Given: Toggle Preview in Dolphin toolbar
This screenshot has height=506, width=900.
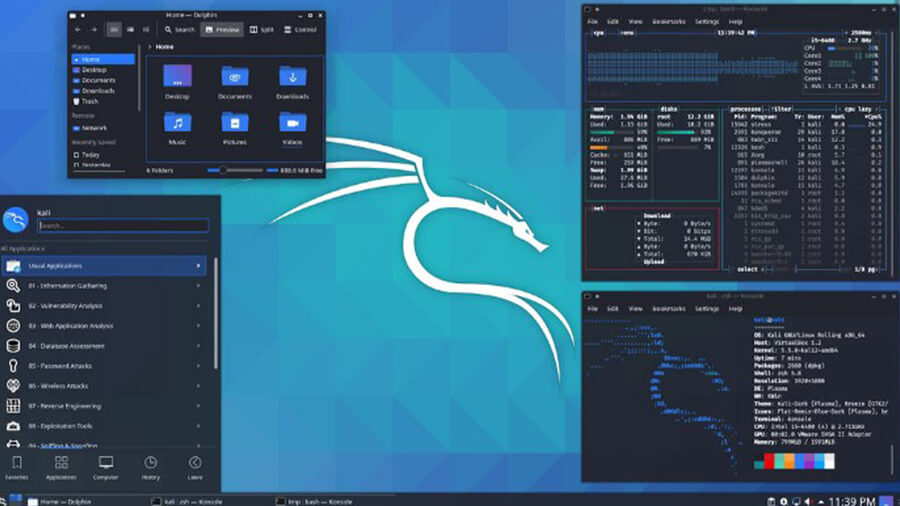Looking at the screenshot, I should tap(222, 29).
